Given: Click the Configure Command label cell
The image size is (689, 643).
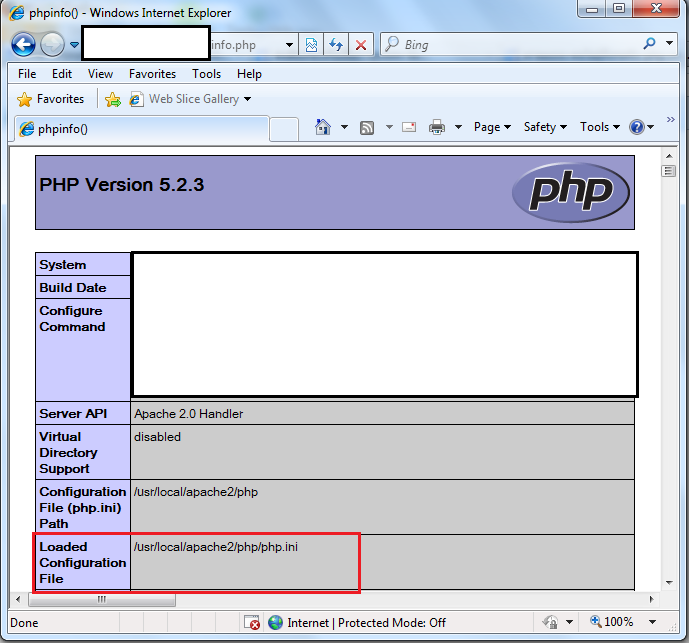Looking at the screenshot, I should (83, 350).
